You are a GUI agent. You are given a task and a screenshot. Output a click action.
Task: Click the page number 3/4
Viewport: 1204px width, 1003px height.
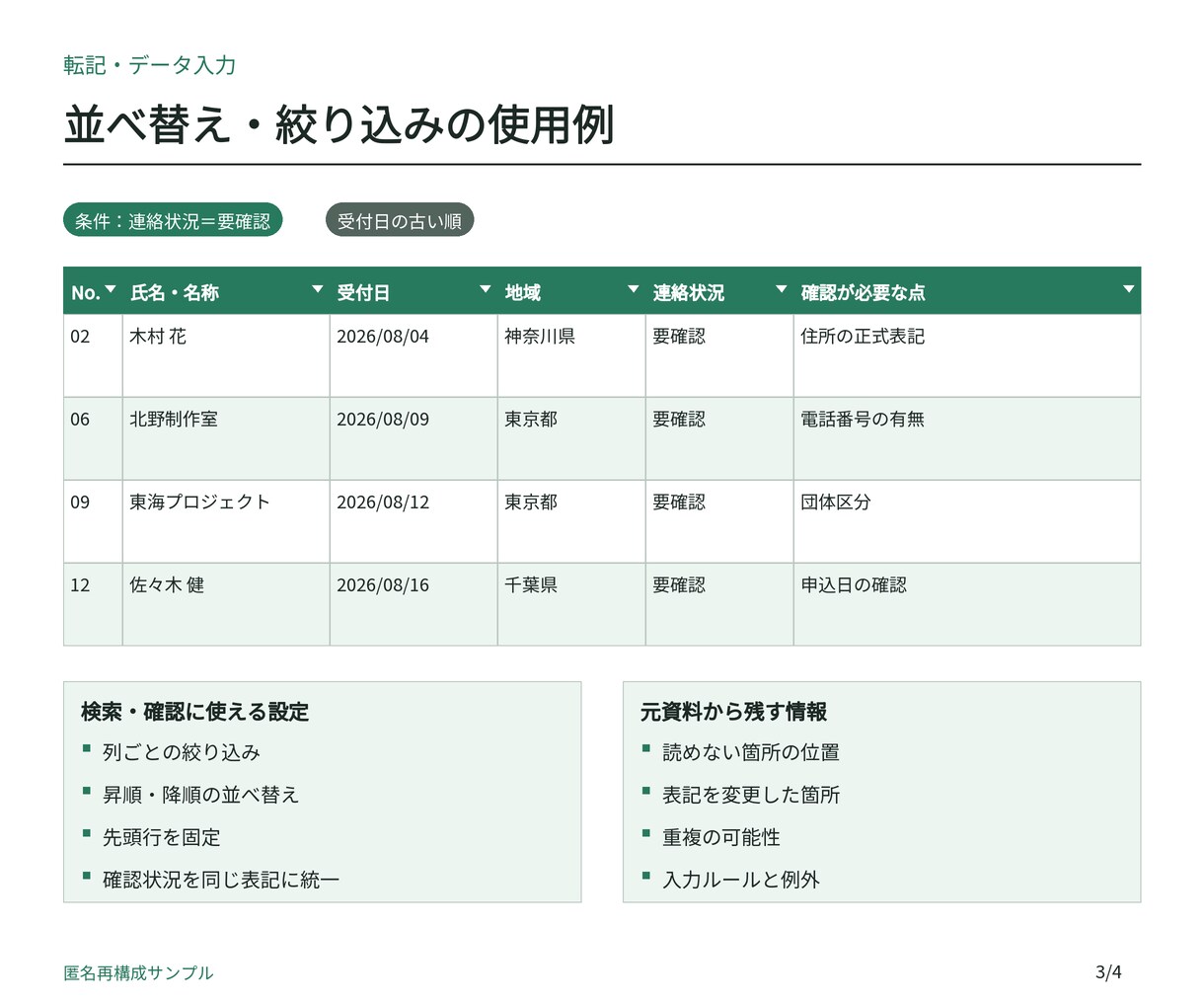tap(1108, 972)
